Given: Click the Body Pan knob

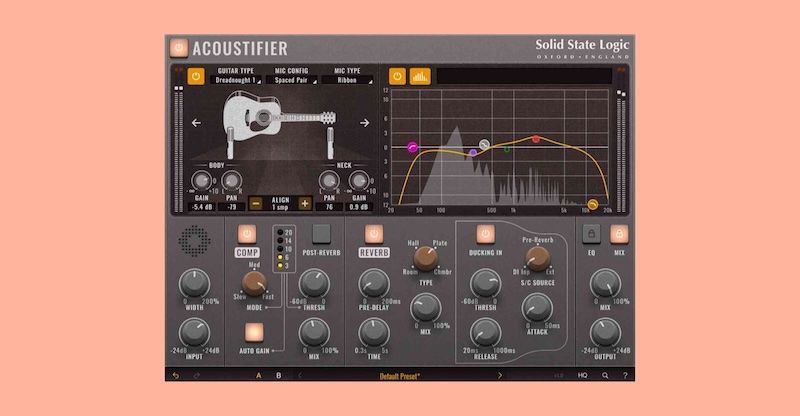Looking at the screenshot, I should 232,180.
